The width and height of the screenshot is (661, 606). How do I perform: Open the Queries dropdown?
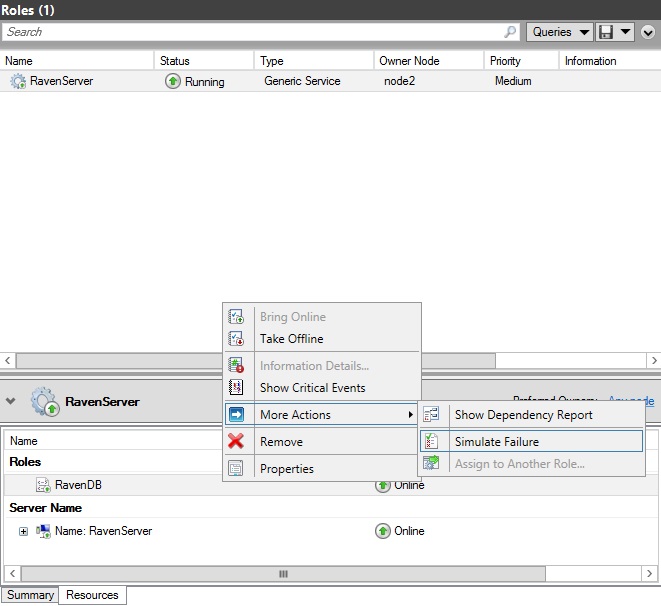(x=560, y=32)
